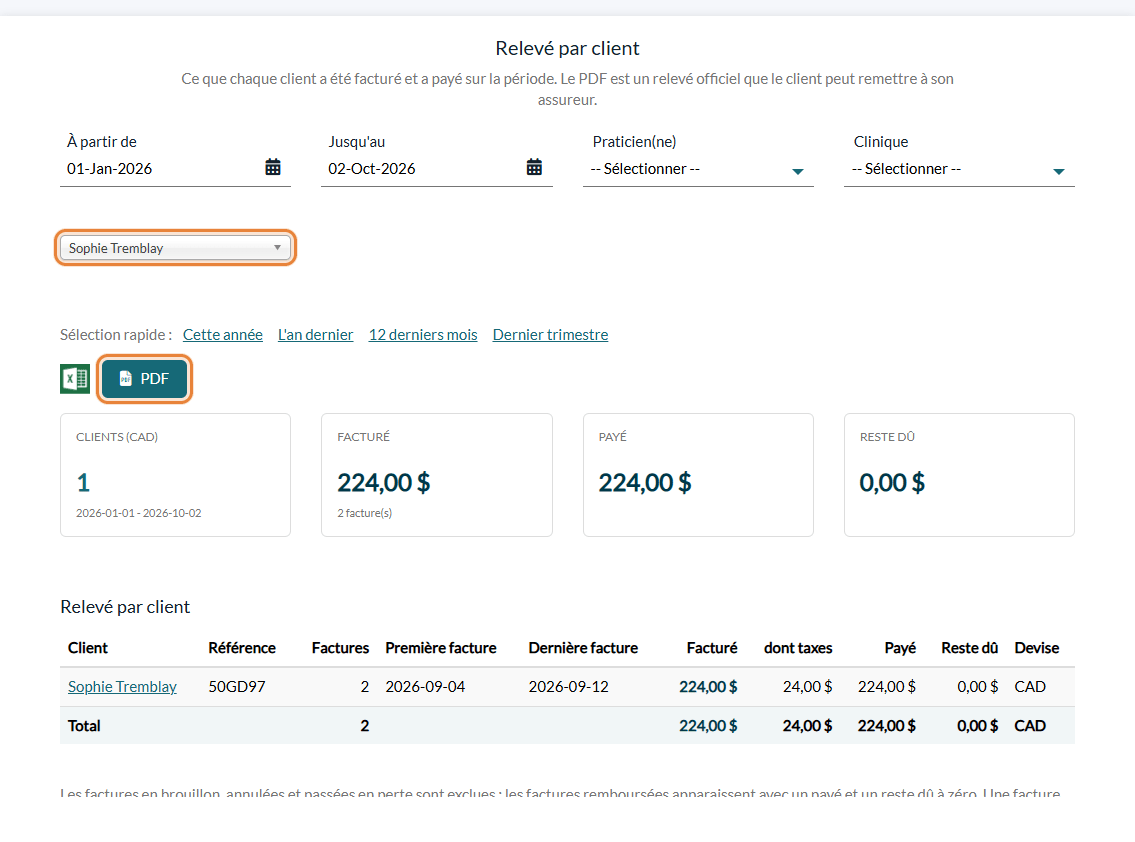The height and width of the screenshot is (842, 1135).
Task: Open the Sophie Tremblay client selector
Action: tap(175, 248)
